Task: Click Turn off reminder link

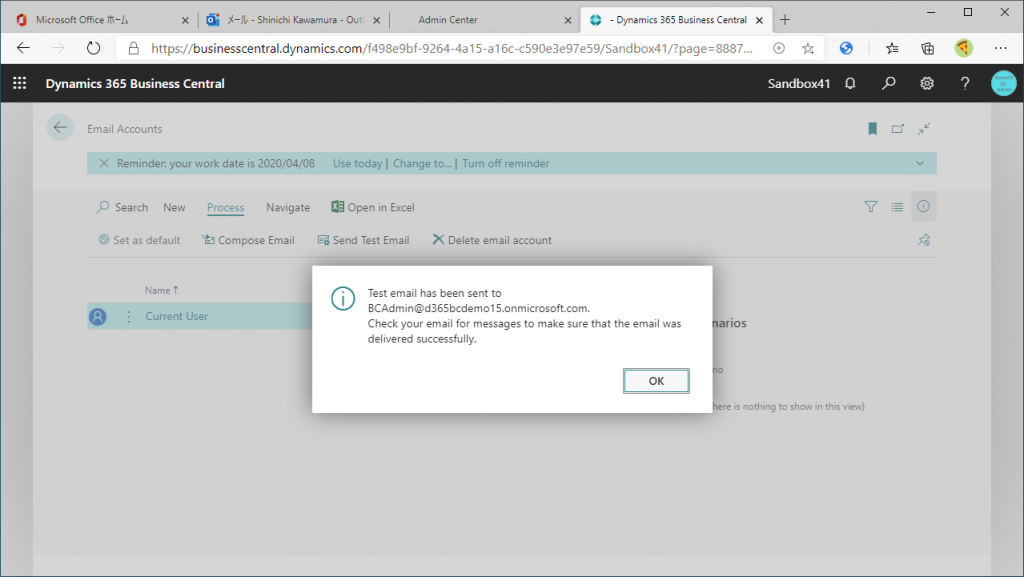Action: [x=505, y=163]
